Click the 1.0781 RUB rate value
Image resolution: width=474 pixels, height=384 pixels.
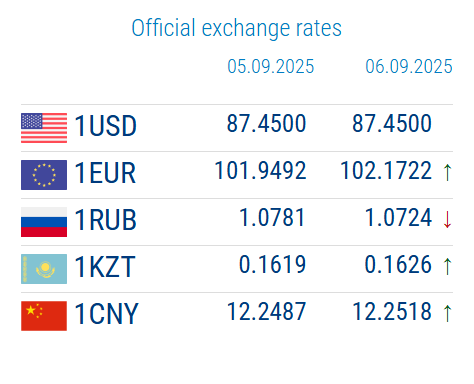click(272, 218)
